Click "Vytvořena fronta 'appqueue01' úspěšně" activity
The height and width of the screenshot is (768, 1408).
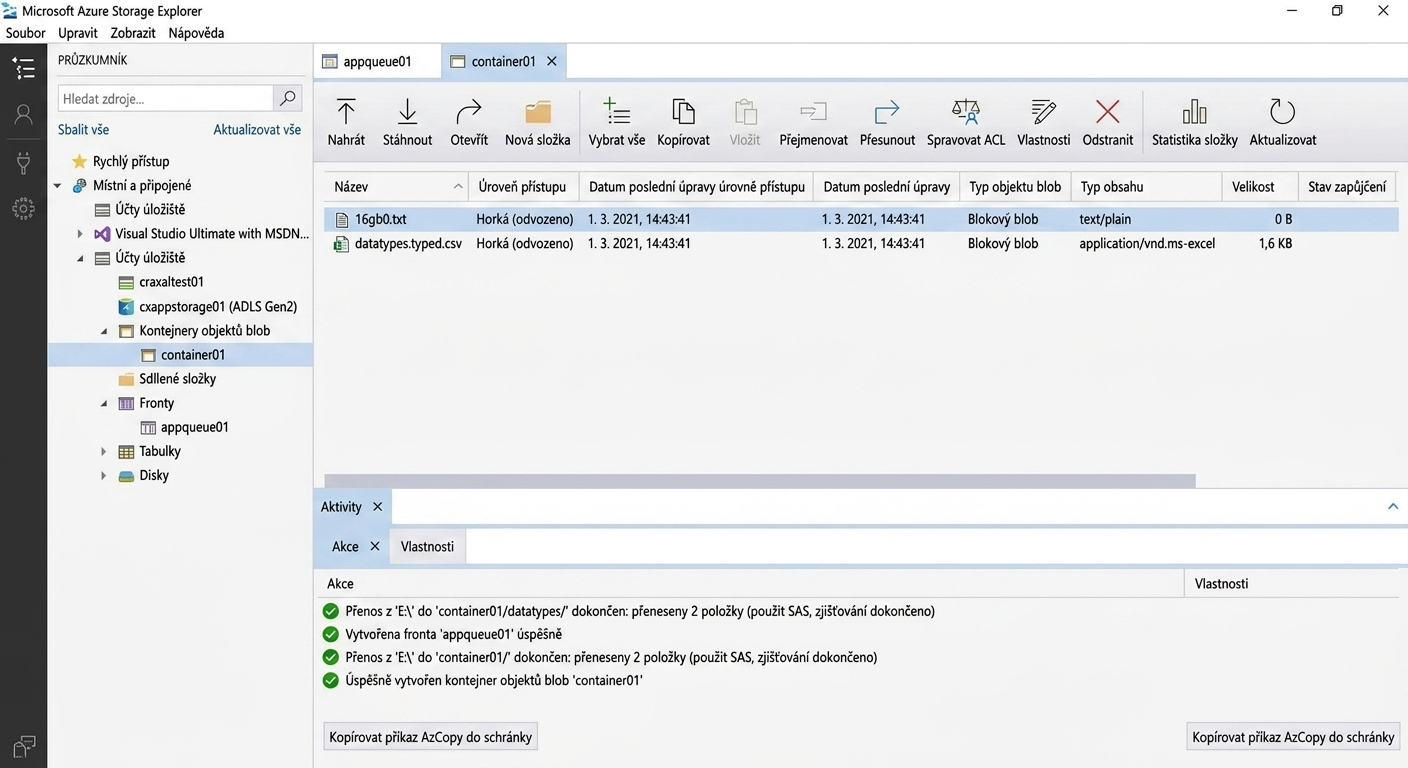[x=453, y=634]
